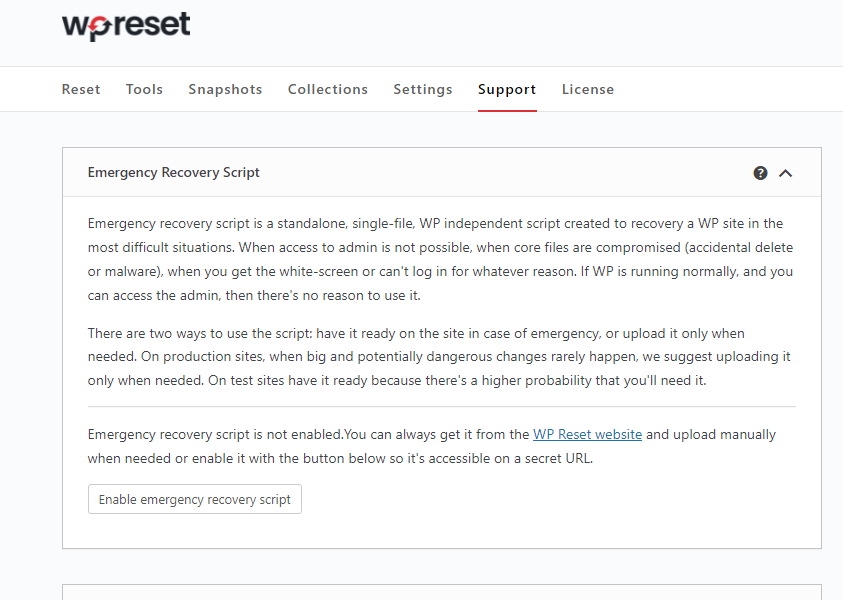Collapse the Emergency Recovery Script section via its header
Image resolution: width=843 pixels, height=600 pixels.
[440, 172]
